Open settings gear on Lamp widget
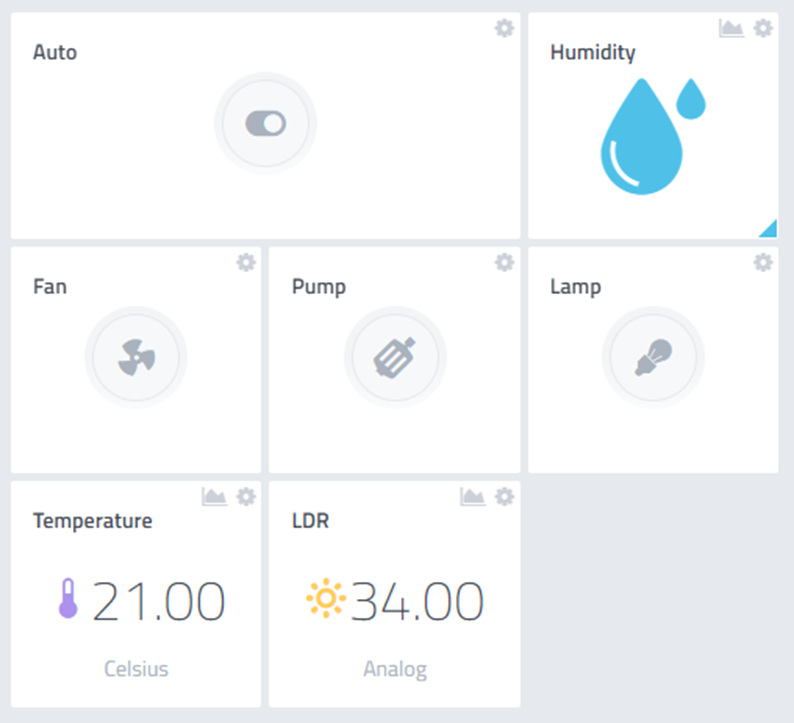 coord(763,262)
